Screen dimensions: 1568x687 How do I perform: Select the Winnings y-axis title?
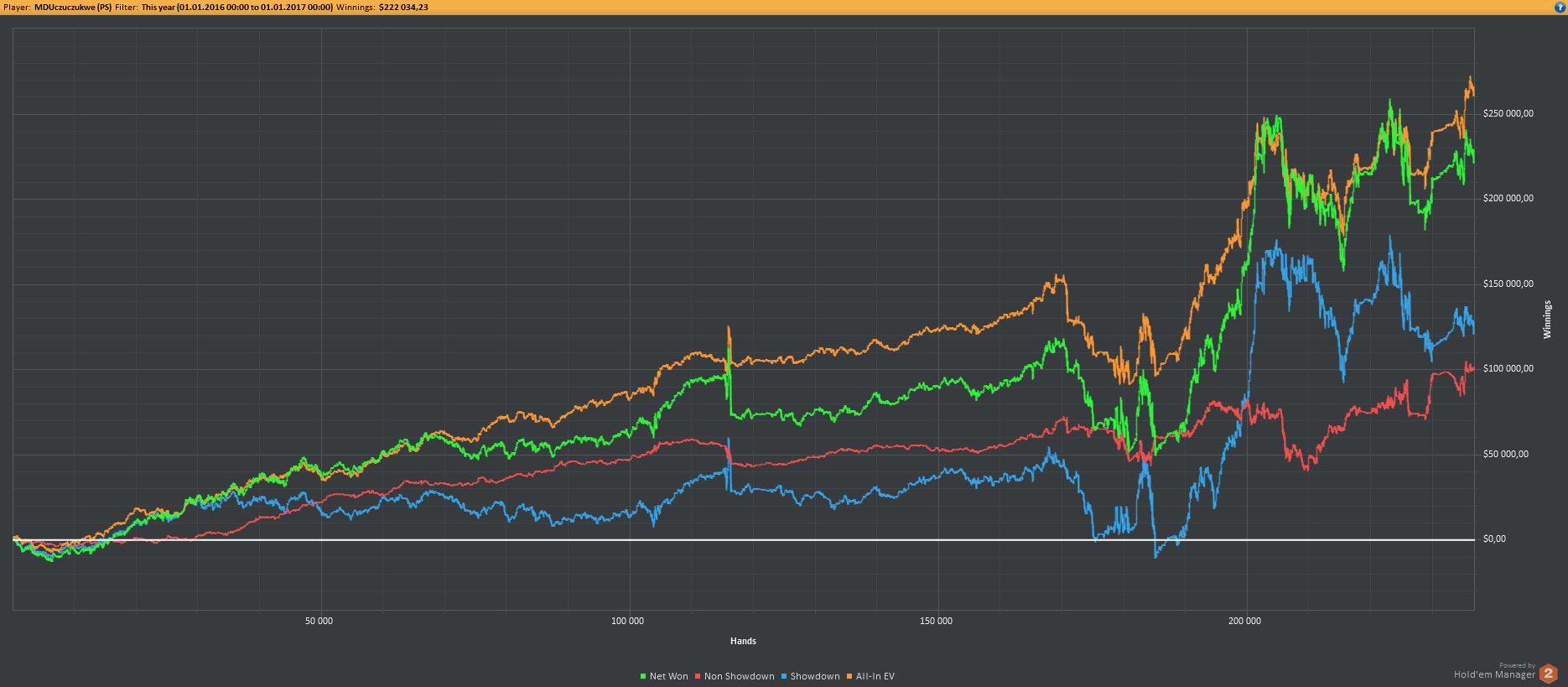[x=1548, y=320]
